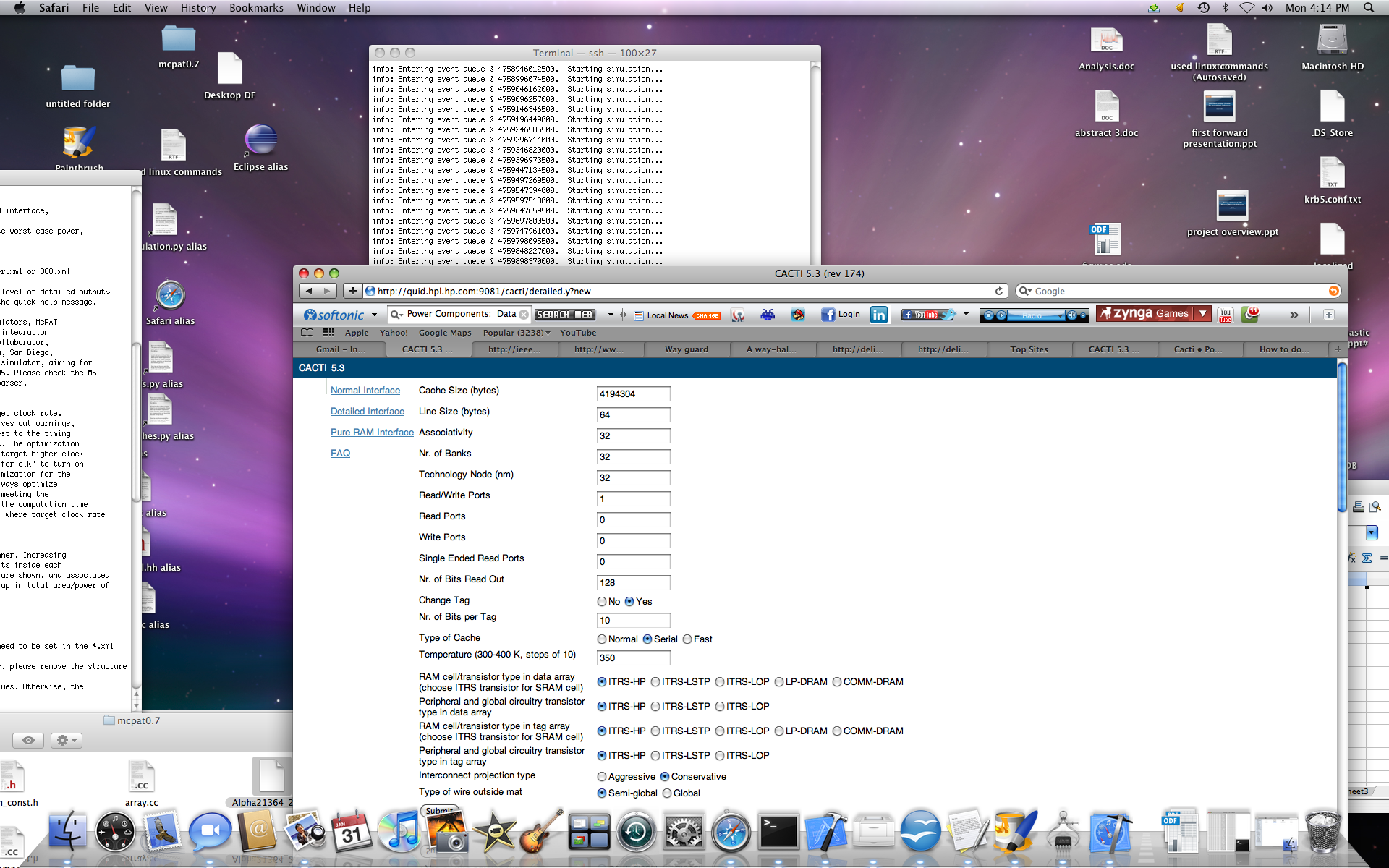The width and height of the screenshot is (1389, 868).
Task: Switch to the Top Sites tab
Action: (x=1029, y=349)
